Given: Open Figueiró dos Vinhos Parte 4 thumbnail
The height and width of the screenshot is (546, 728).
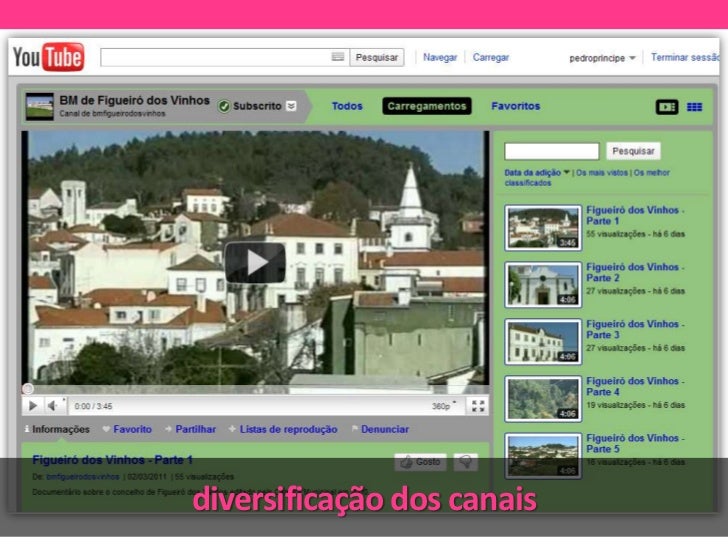Looking at the screenshot, I should (543, 399).
